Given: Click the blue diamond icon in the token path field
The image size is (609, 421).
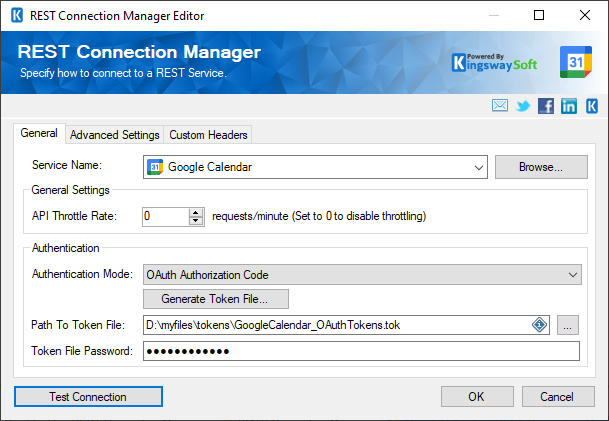Looking at the screenshot, I should [x=539, y=325].
